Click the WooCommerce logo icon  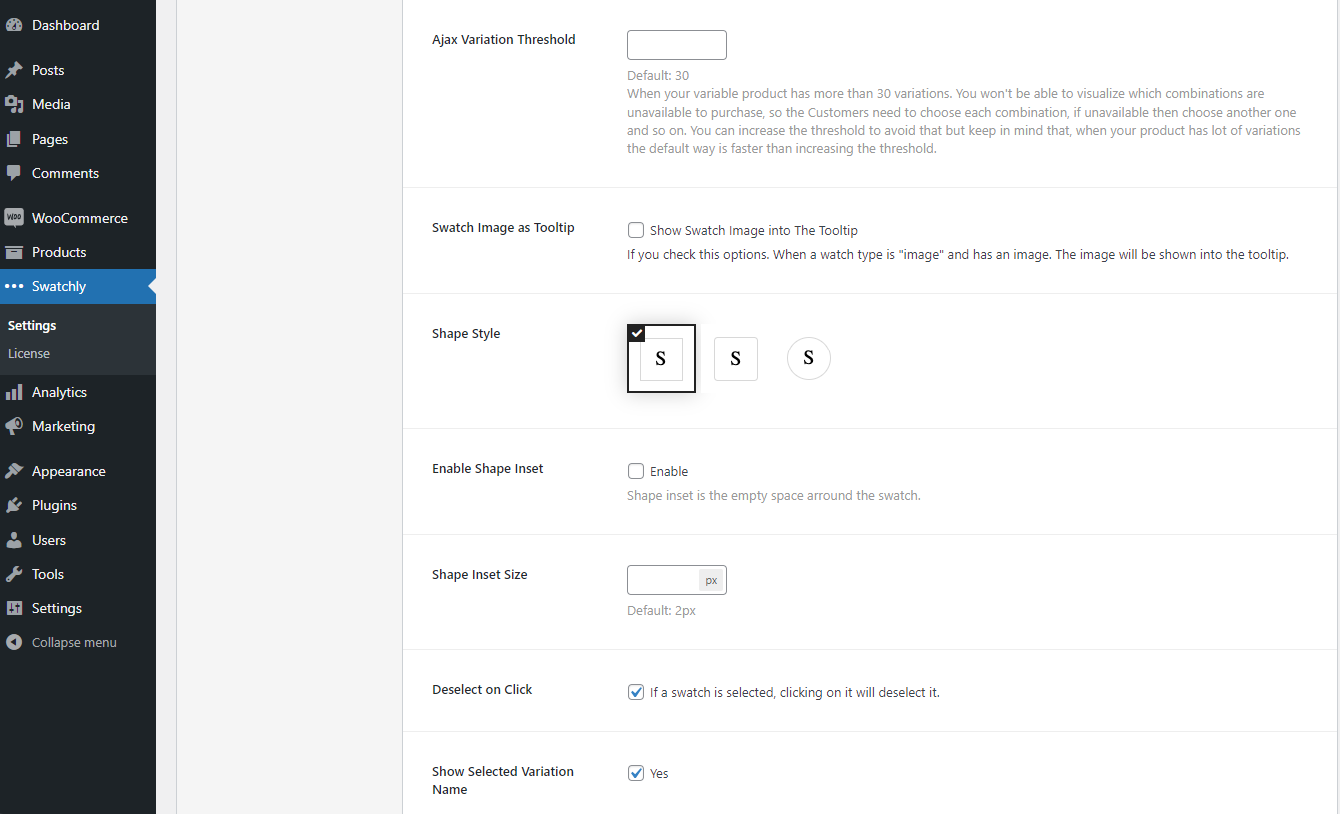[x=14, y=218]
